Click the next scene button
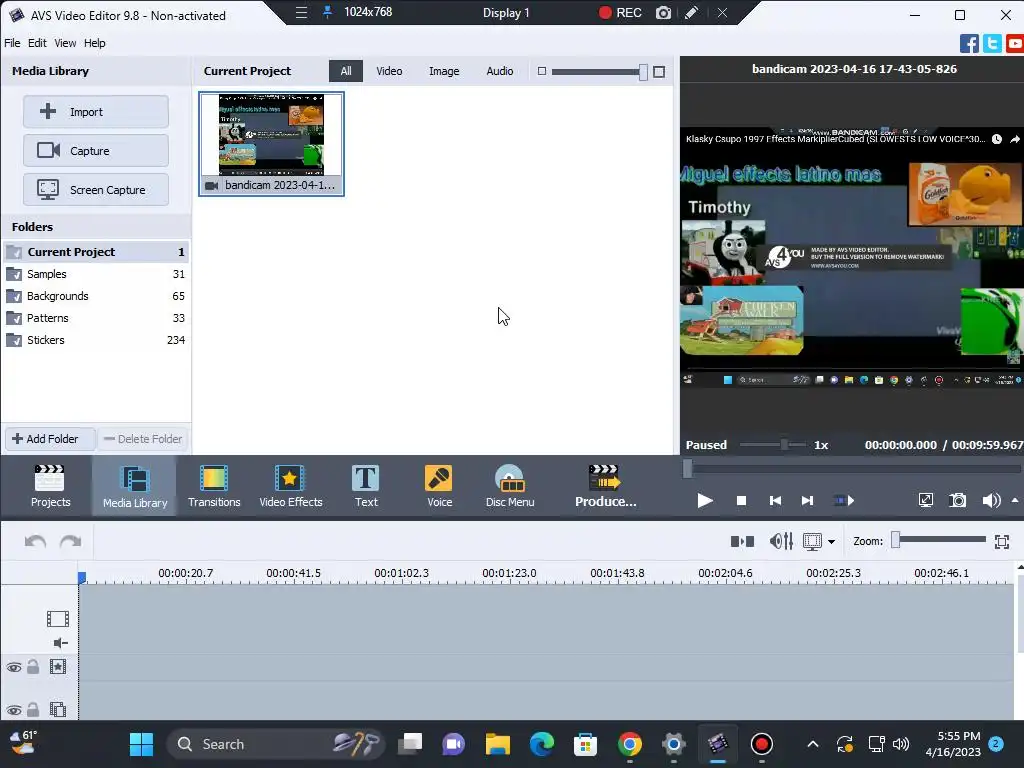 (844, 501)
